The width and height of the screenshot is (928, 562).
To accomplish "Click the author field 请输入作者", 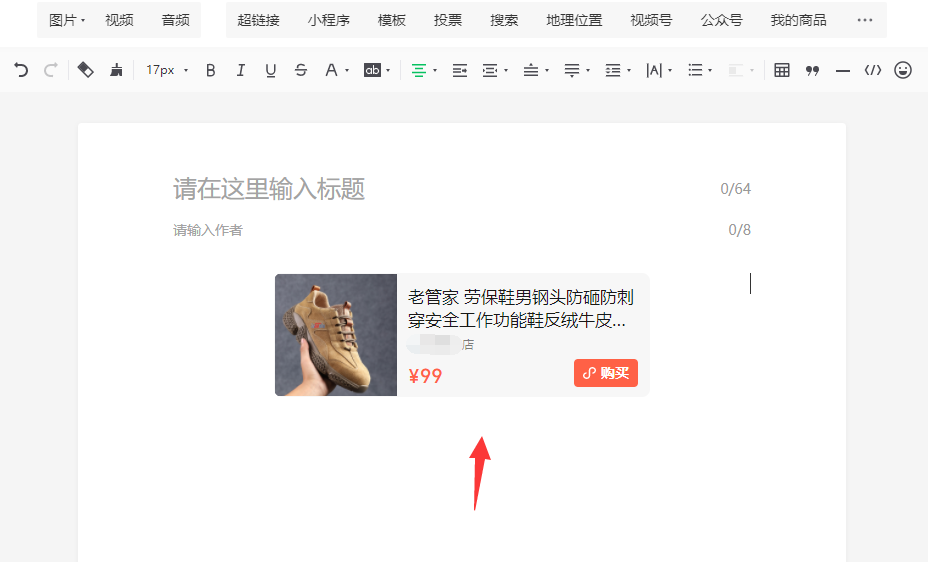I will click(x=208, y=230).
